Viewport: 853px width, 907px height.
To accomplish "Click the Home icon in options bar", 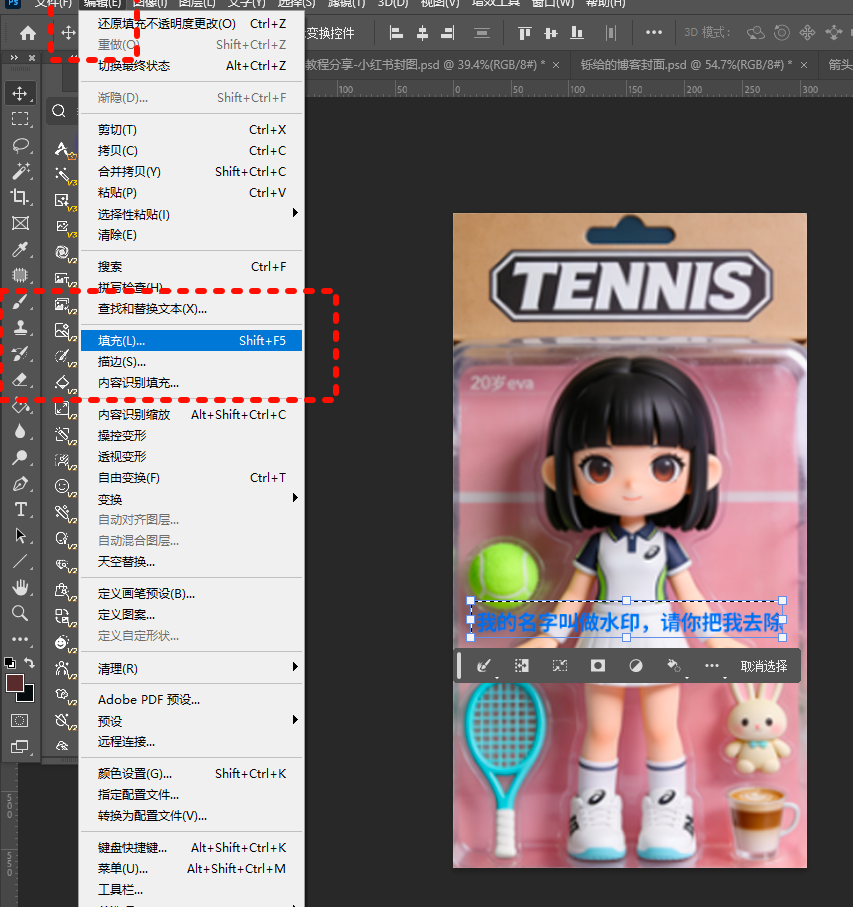I will pyautogui.click(x=28, y=33).
